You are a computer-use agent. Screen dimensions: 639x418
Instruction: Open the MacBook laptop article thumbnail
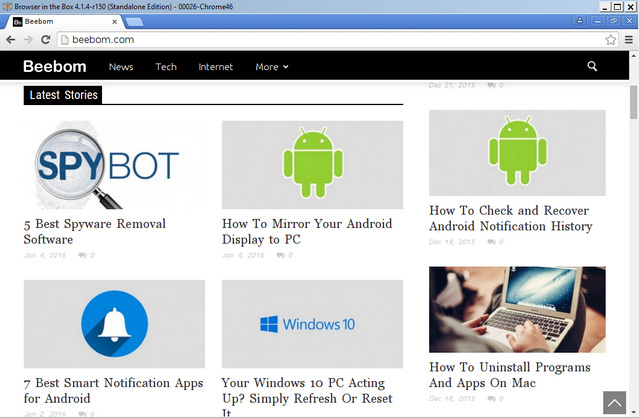517,310
